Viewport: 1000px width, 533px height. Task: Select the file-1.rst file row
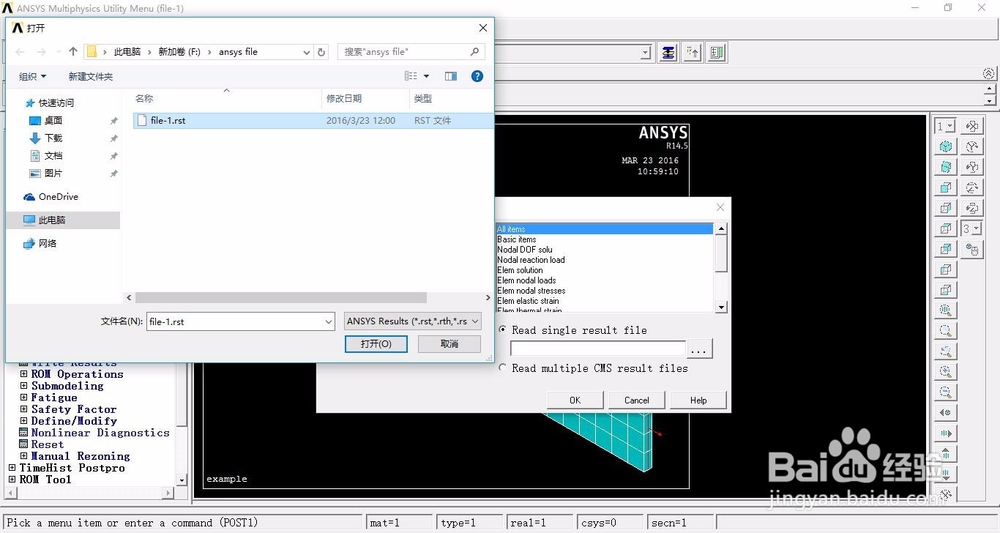312,120
